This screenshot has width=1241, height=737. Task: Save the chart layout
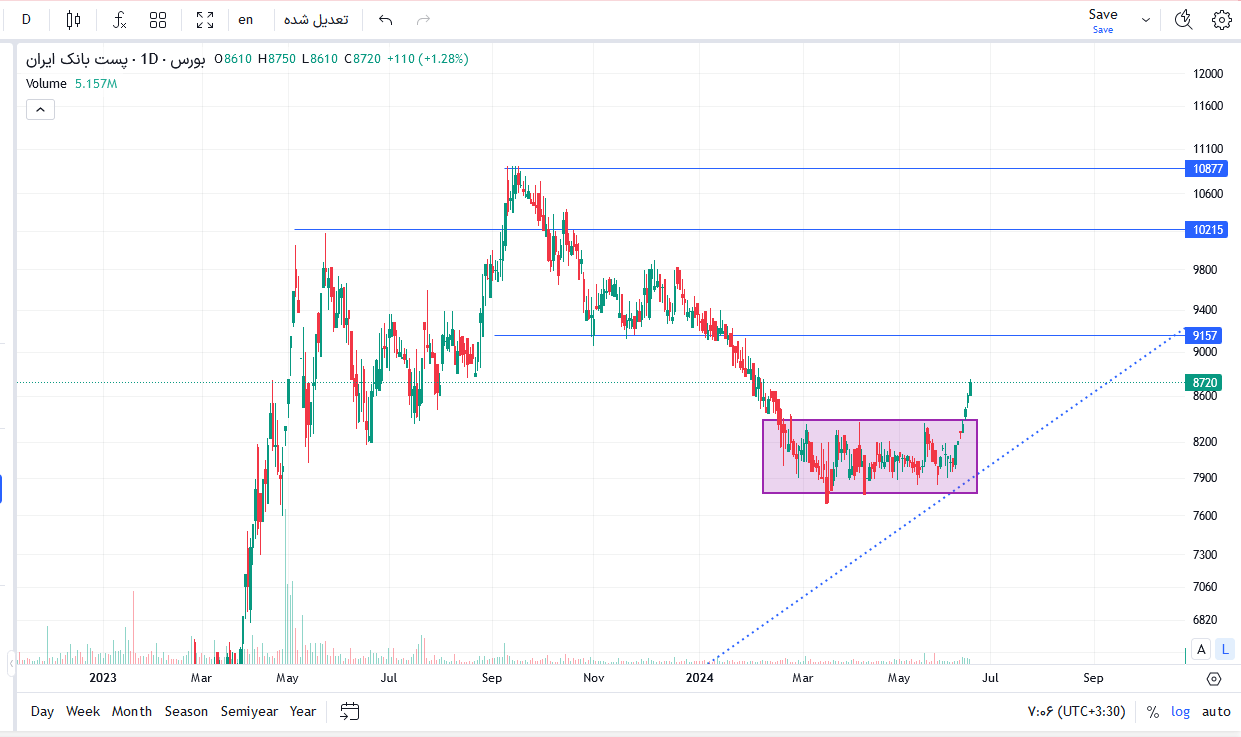(x=1103, y=19)
